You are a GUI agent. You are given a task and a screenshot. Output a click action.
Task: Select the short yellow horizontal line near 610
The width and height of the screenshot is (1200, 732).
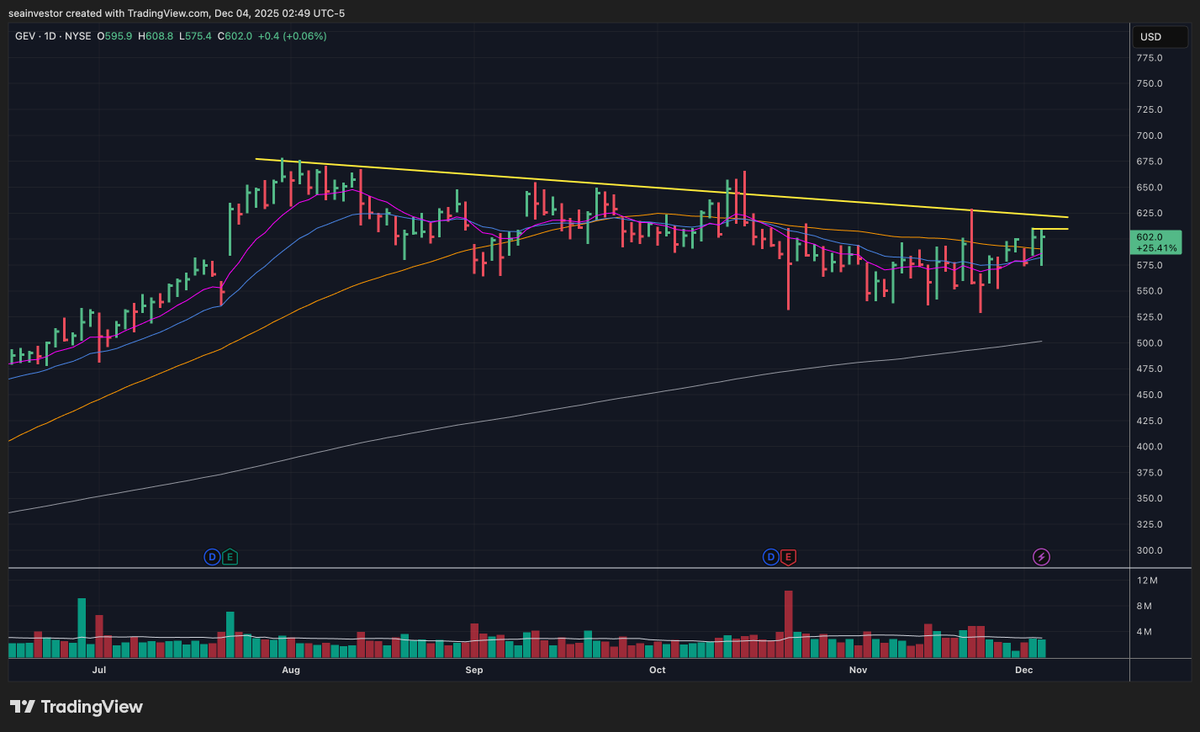1050,229
